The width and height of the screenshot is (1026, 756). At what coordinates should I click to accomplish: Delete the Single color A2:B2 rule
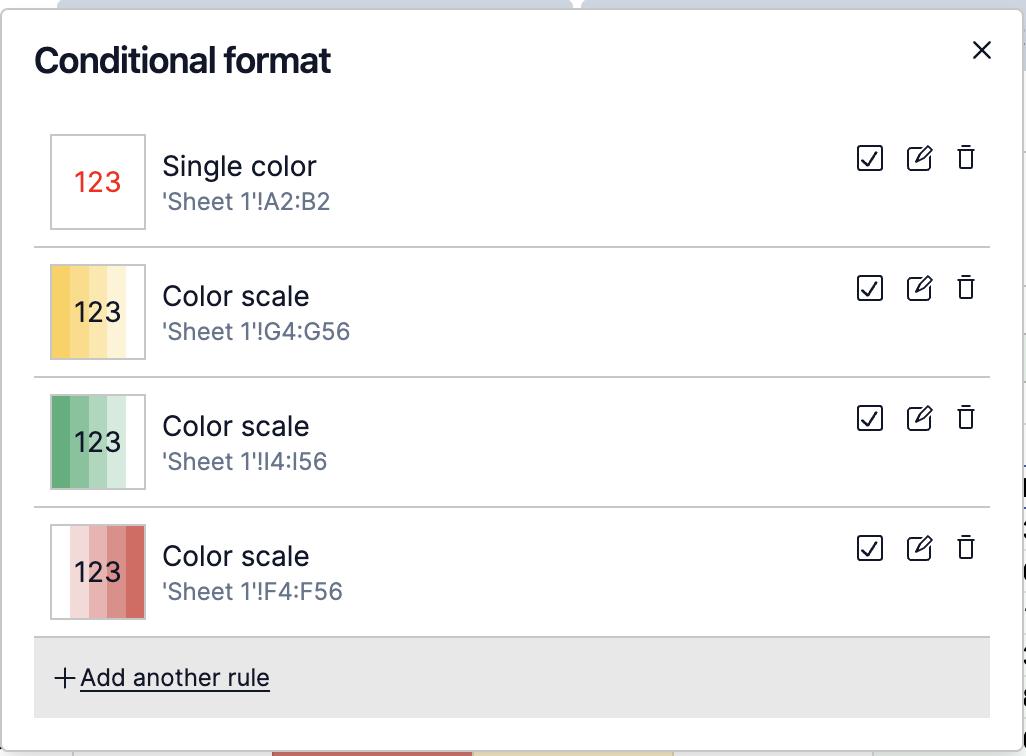click(x=965, y=158)
